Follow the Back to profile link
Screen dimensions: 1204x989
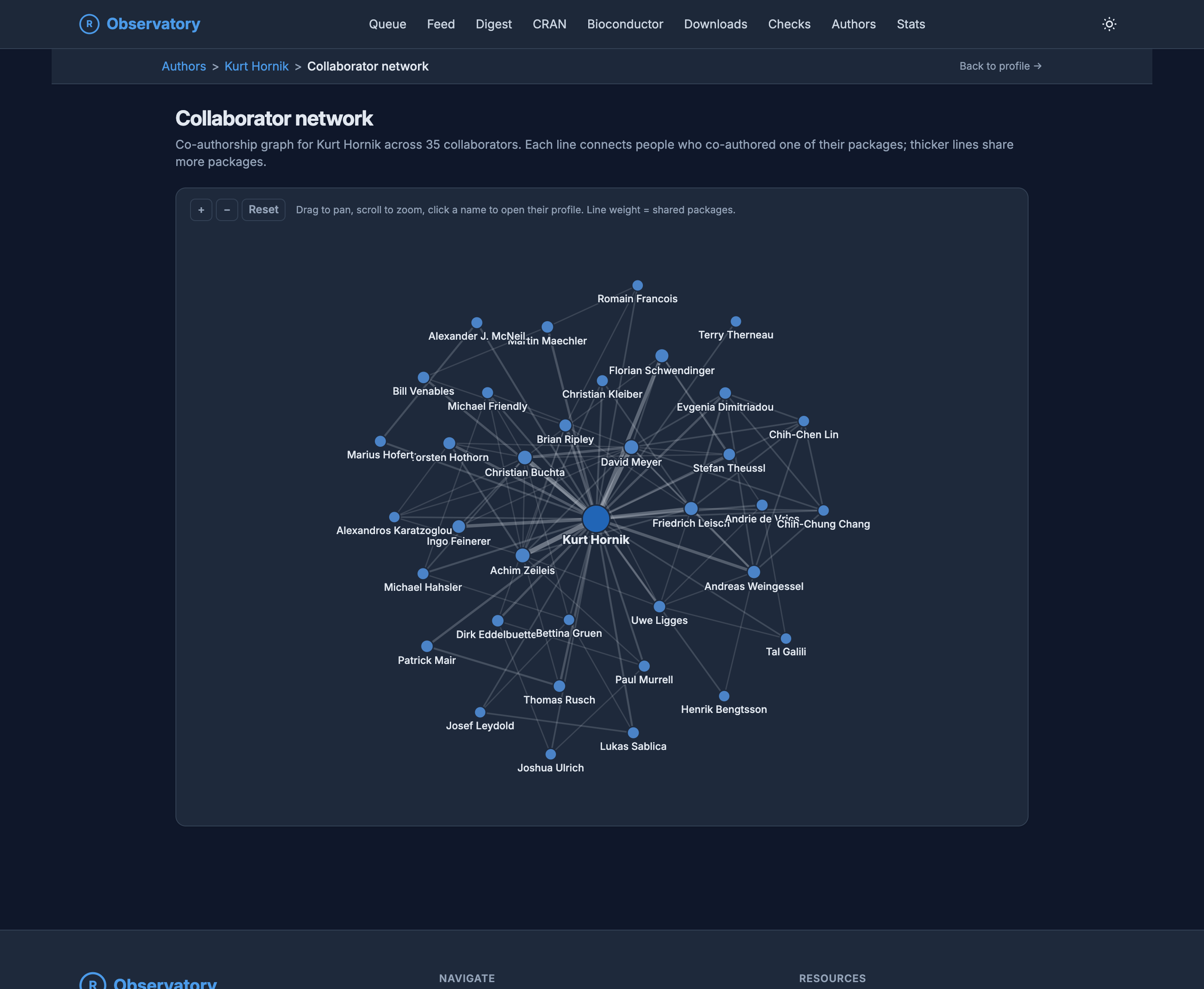[x=1001, y=66]
